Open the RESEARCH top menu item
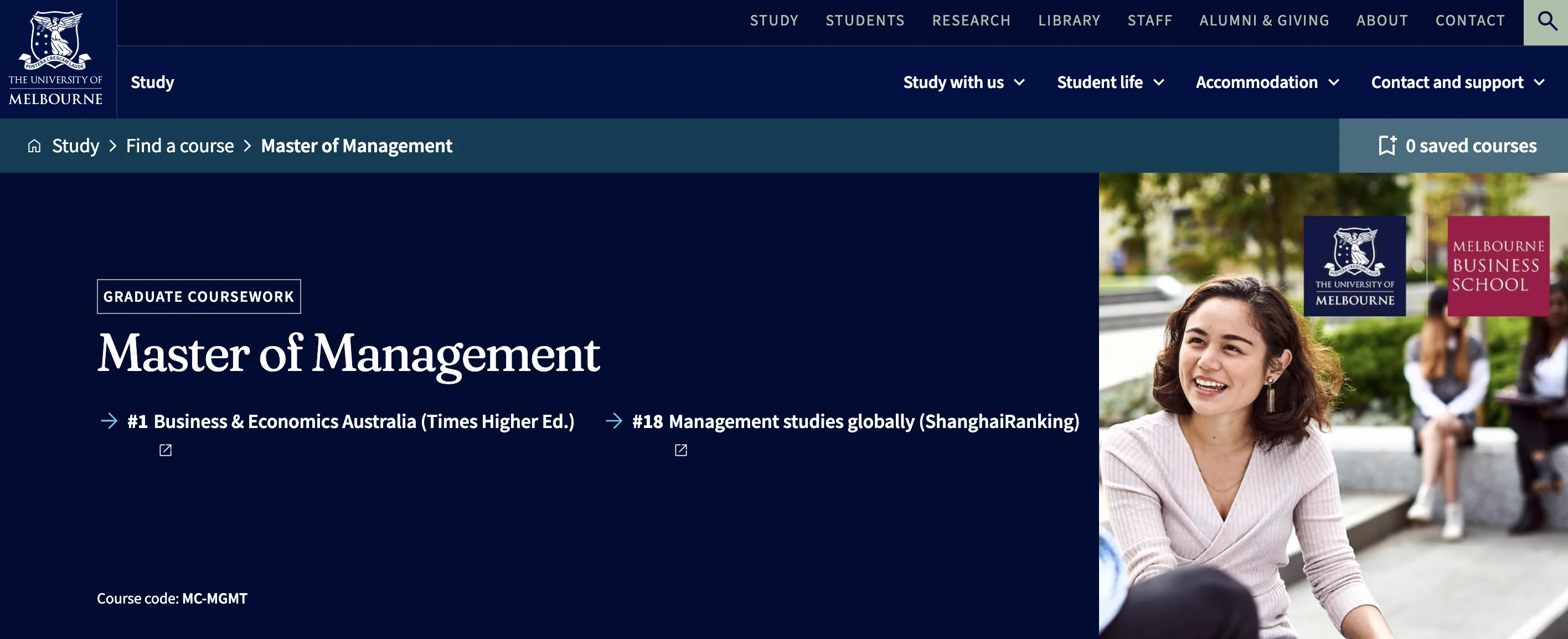This screenshot has height=639, width=1568. click(971, 20)
